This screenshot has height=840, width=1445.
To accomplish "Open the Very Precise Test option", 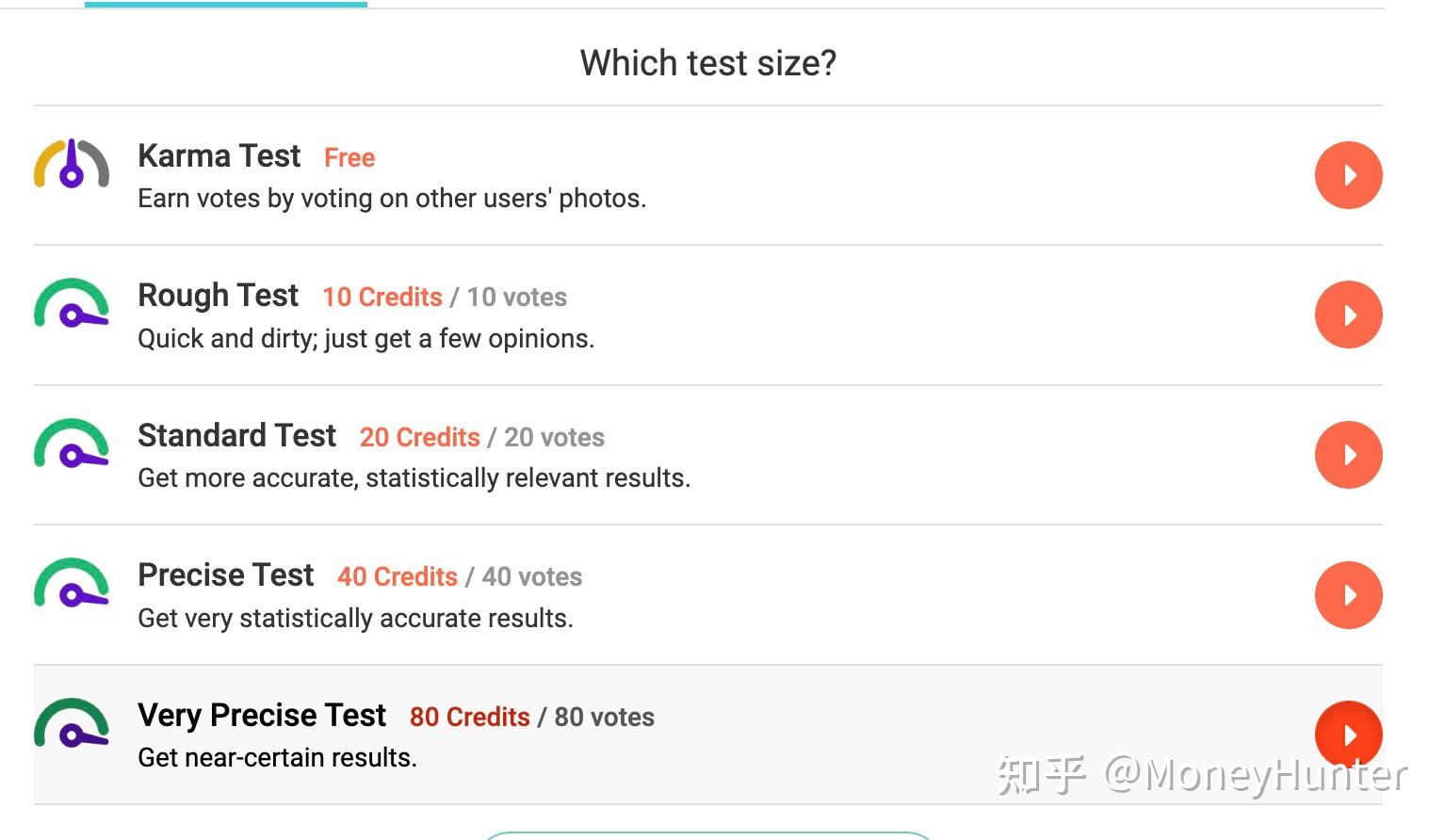I will [261, 716].
